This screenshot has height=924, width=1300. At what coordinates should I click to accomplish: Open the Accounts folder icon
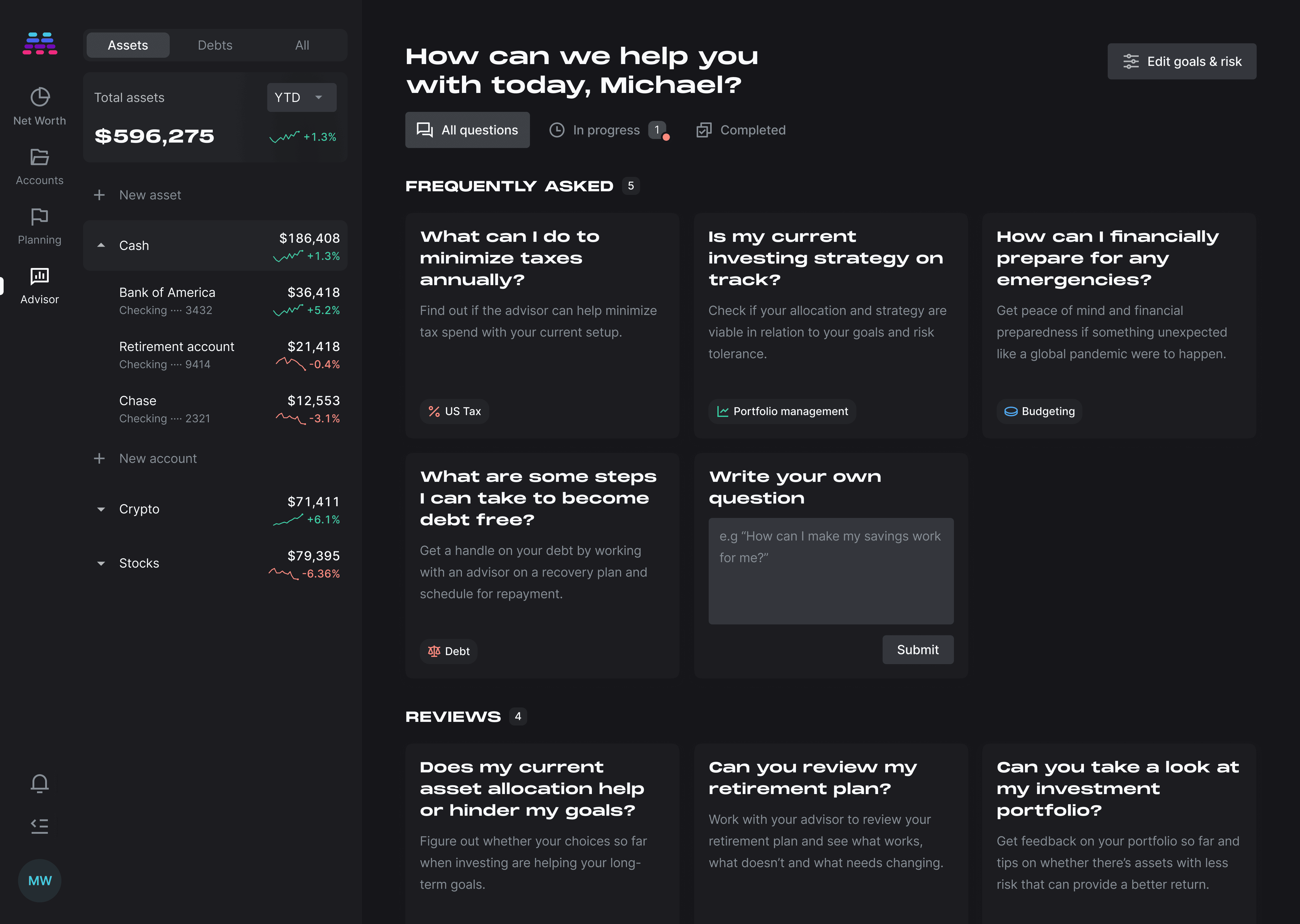pyautogui.click(x=39, y=157)
